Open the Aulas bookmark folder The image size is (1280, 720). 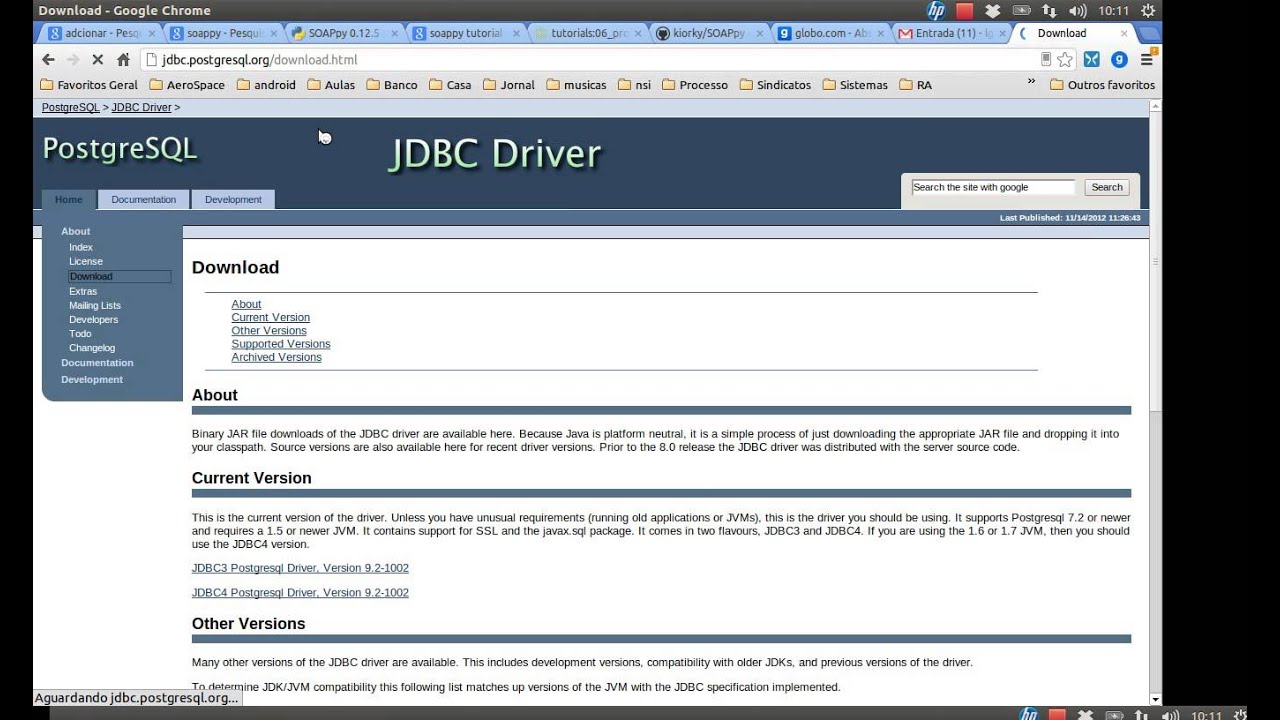(331, 85)
